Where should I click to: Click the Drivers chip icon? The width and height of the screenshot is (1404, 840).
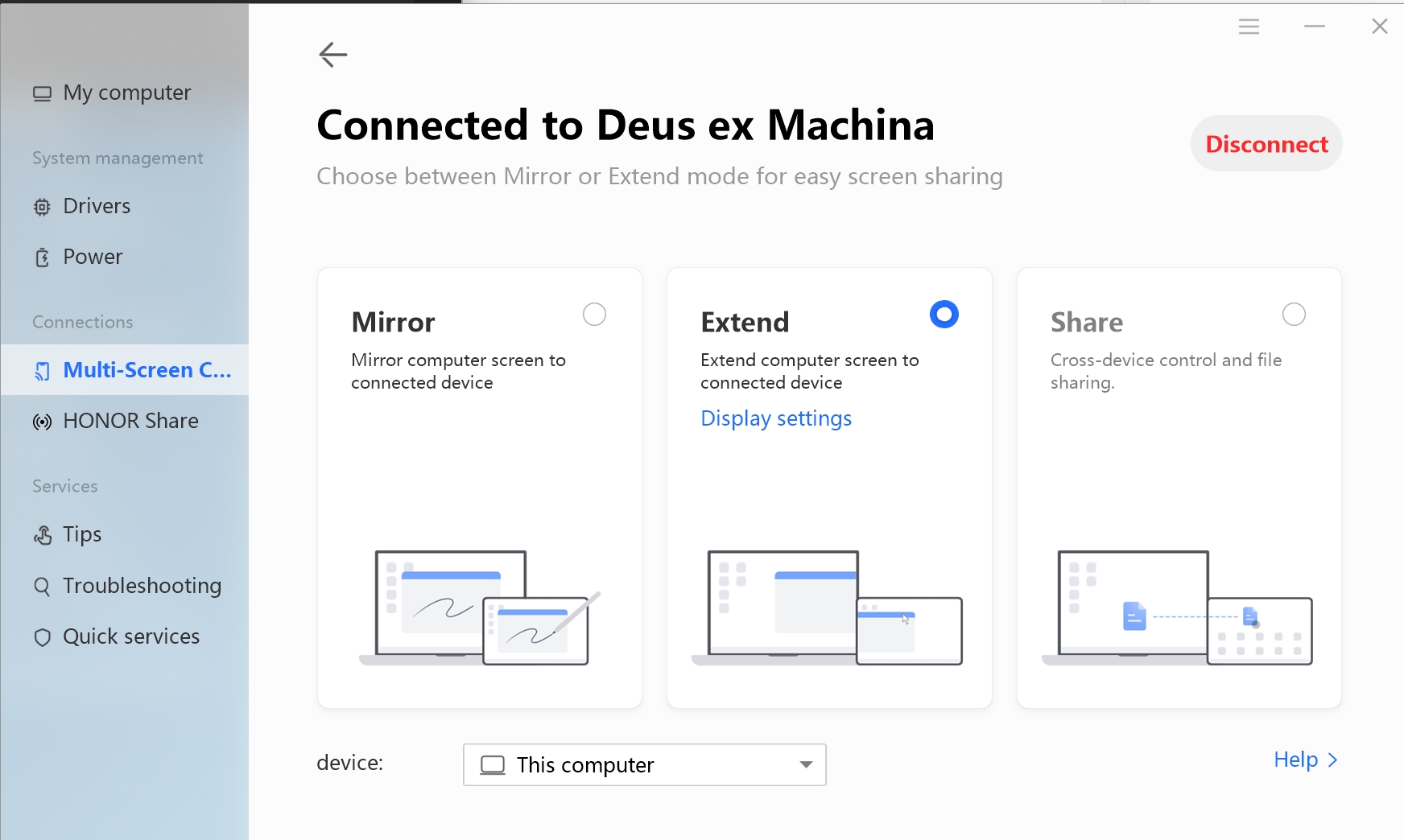tap(42, 208)
